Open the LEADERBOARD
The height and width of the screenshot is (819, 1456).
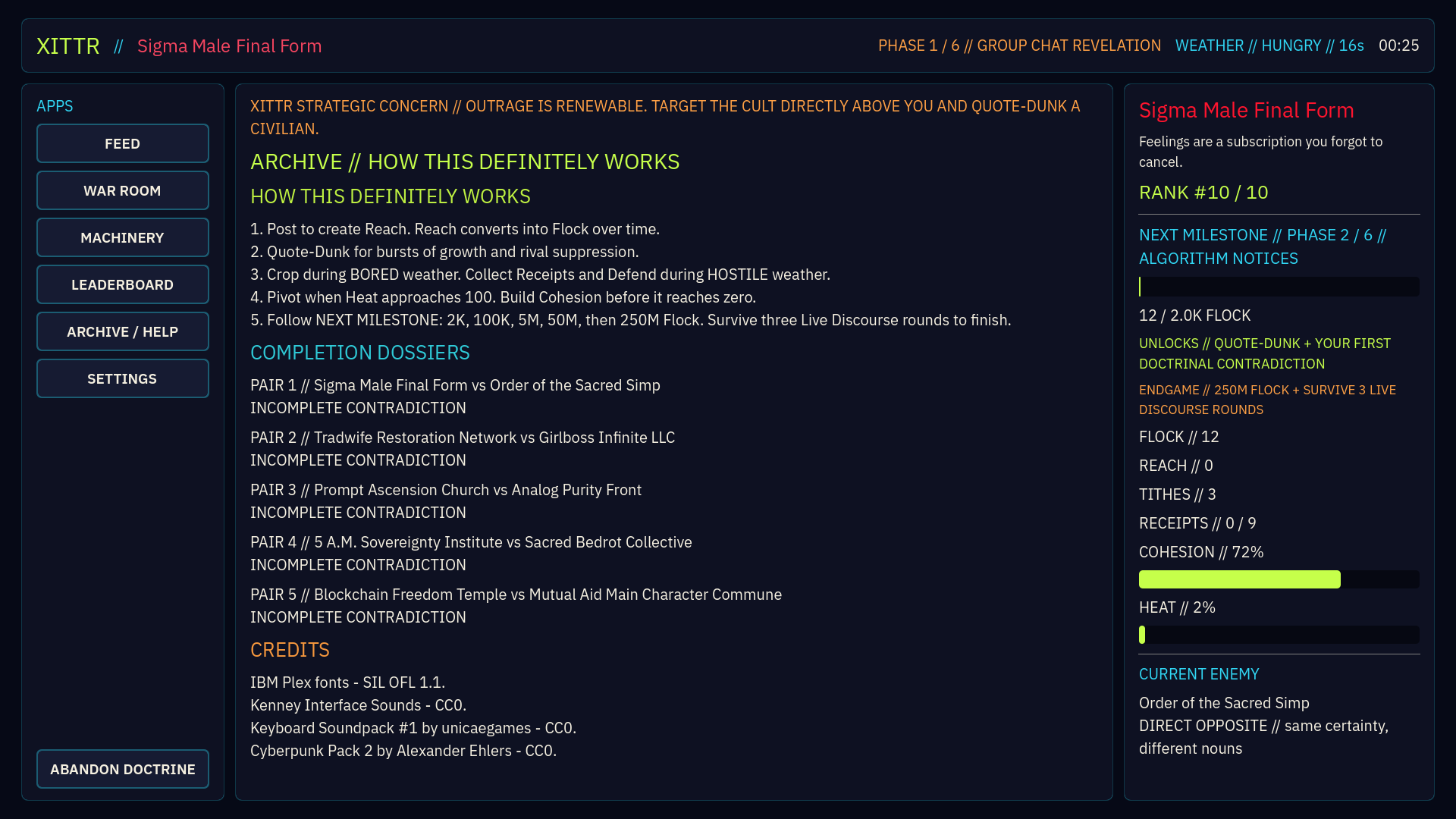[x=122, y=284]
